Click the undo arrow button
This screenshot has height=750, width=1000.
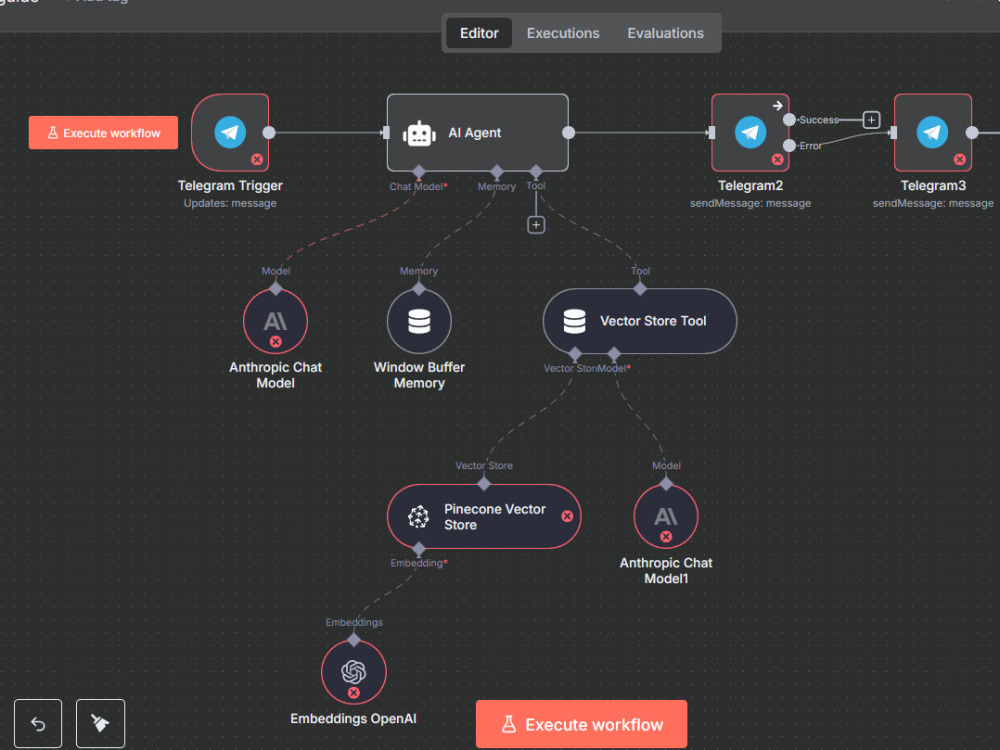click(x=38, y=724)
